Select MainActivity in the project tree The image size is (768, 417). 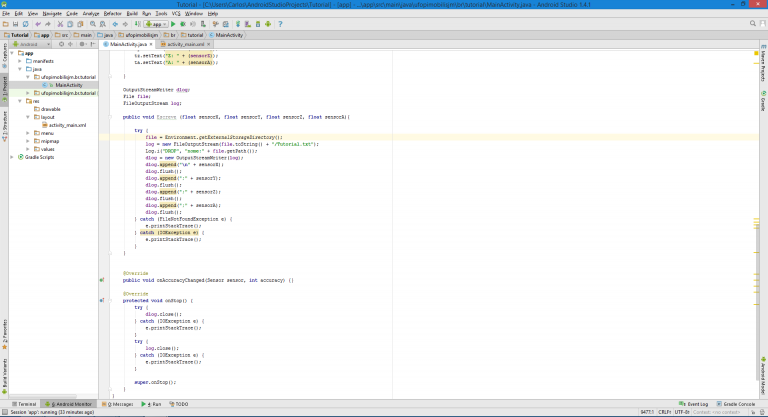click(x=67, y=85)
